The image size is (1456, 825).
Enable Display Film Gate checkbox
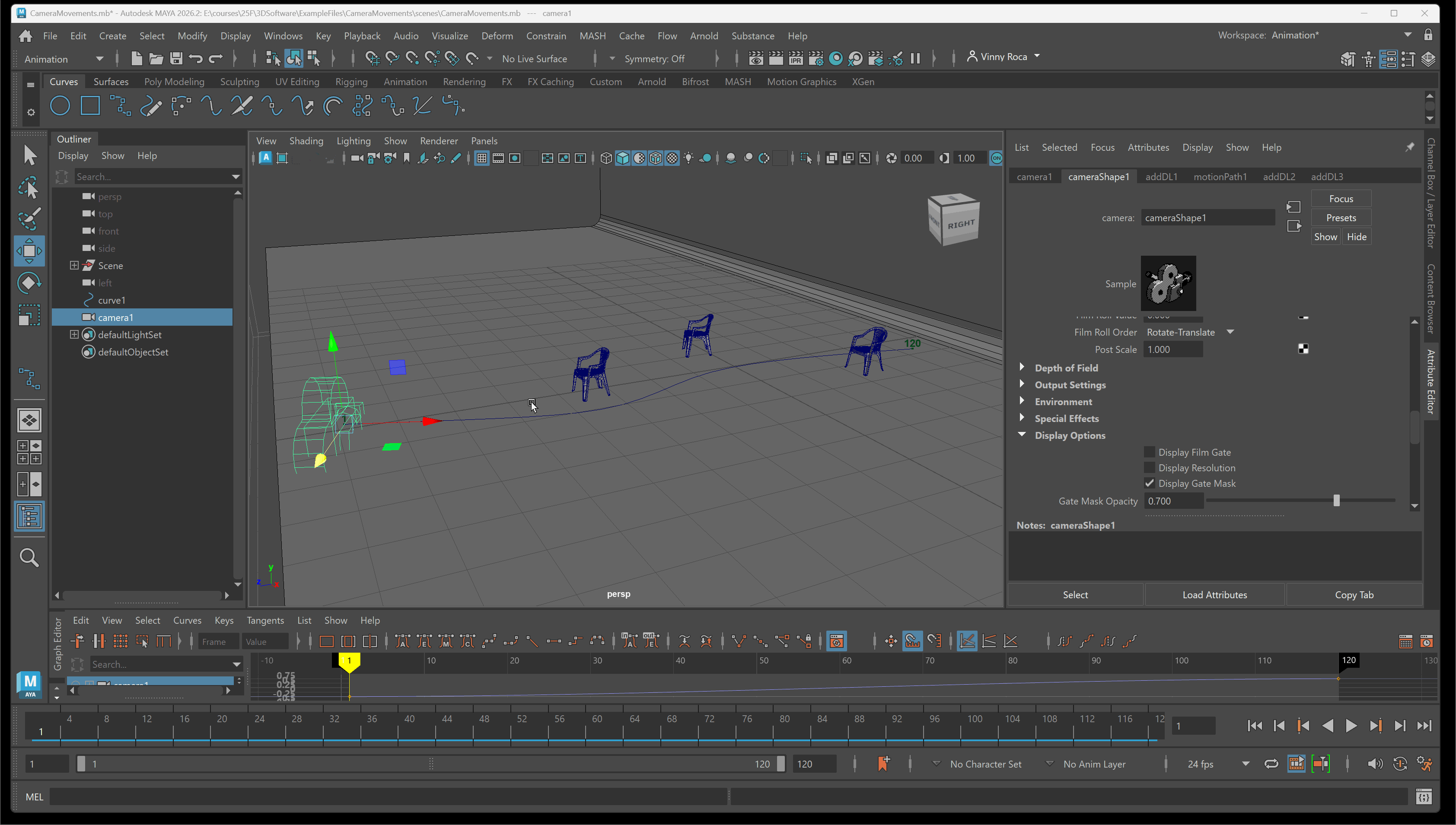[1150, 452]
